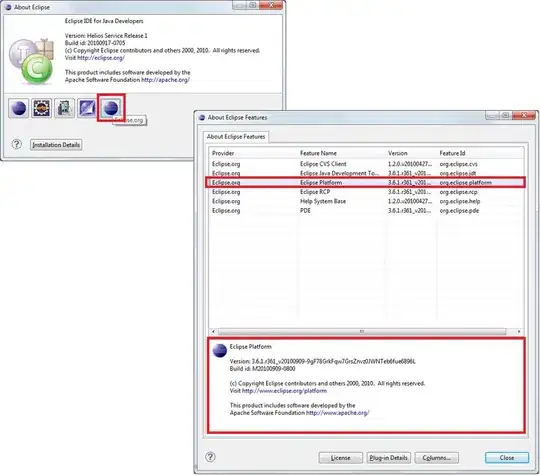Click the org.eclipse.pde feature id
Viewport: 540px width, 475px height.
coord(459,210)
